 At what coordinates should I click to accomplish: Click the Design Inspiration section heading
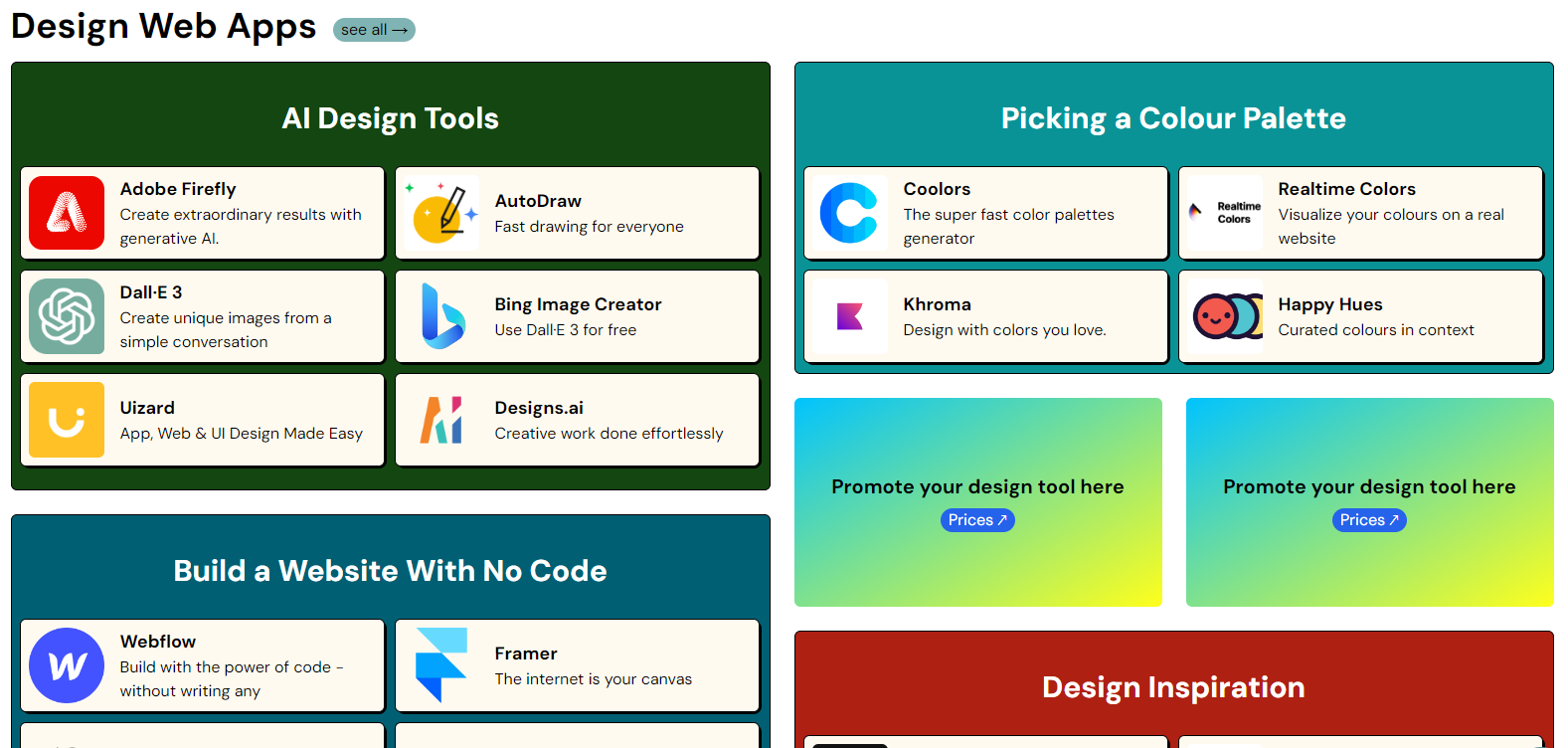click(x=1173, y=687)
